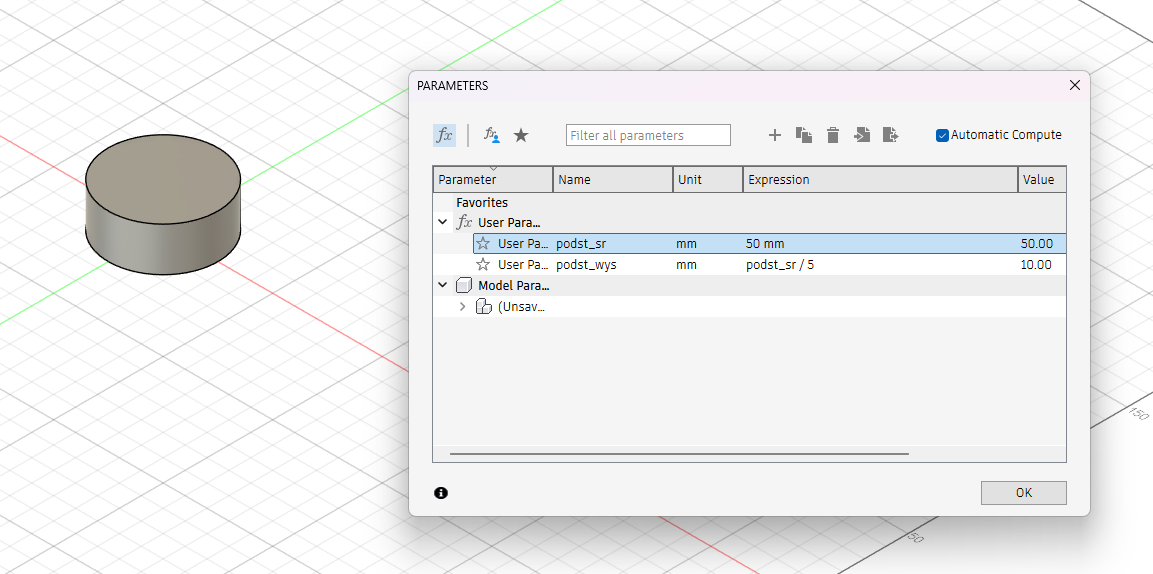
Task: Mark podst_wys as favorite with star
Action: pyautogui.click(x=483, y=265)
